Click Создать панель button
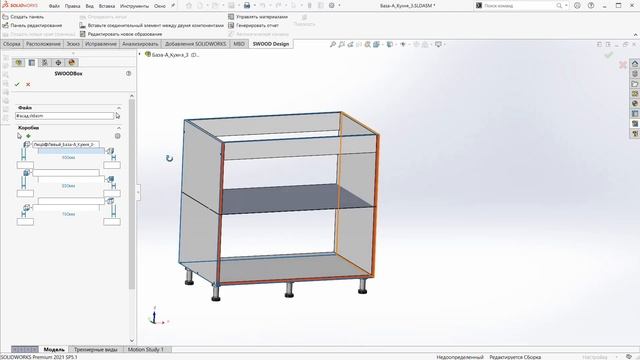The width and height of the screenshot is (640, 360). [23, 17]
